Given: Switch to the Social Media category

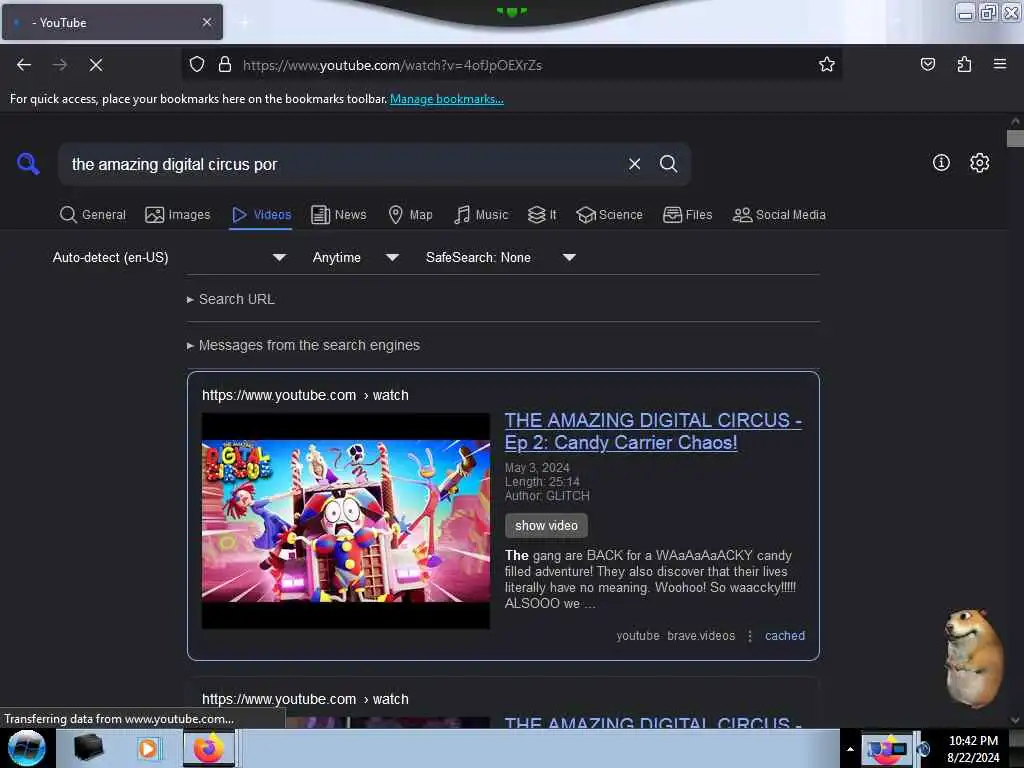Looking at the screenshot, I should (x=779, y=215).
